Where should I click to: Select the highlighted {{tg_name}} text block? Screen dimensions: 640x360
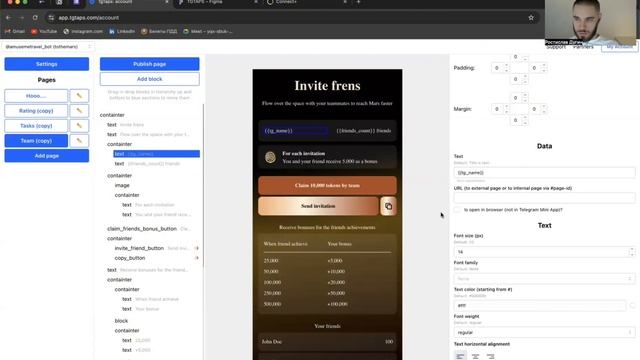click(157, 154)
